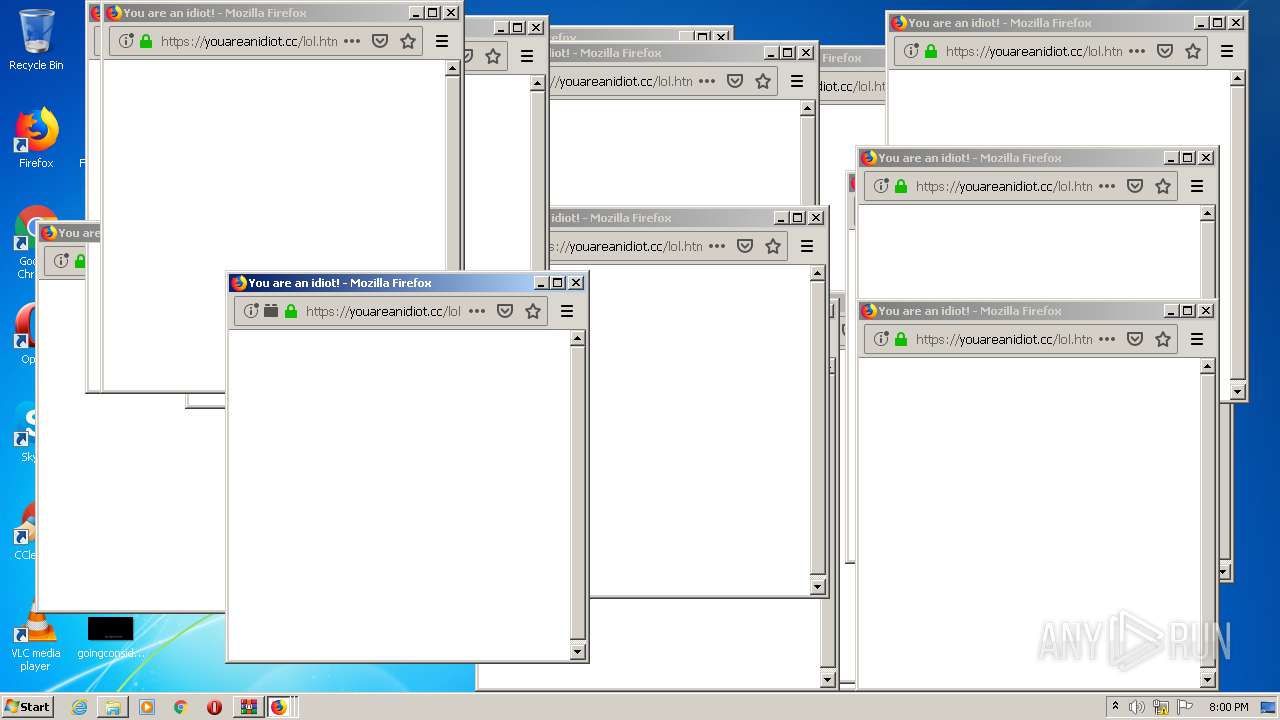The image size is (1280, 720).
Task: Open the Action Center flag icon
Action: [1184, 707]
